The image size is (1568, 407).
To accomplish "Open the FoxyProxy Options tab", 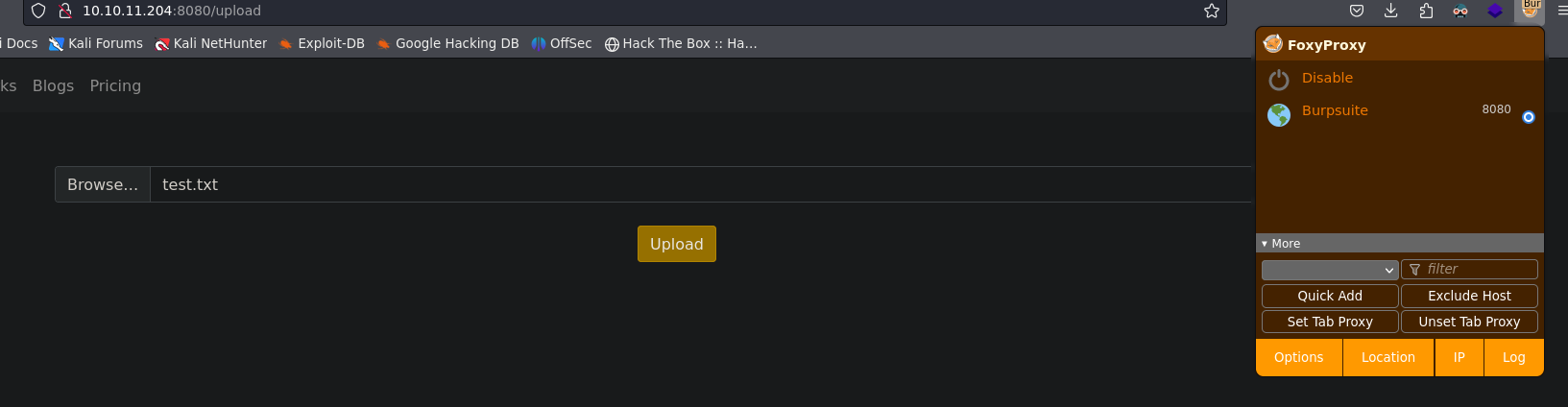I will 1298,357.
